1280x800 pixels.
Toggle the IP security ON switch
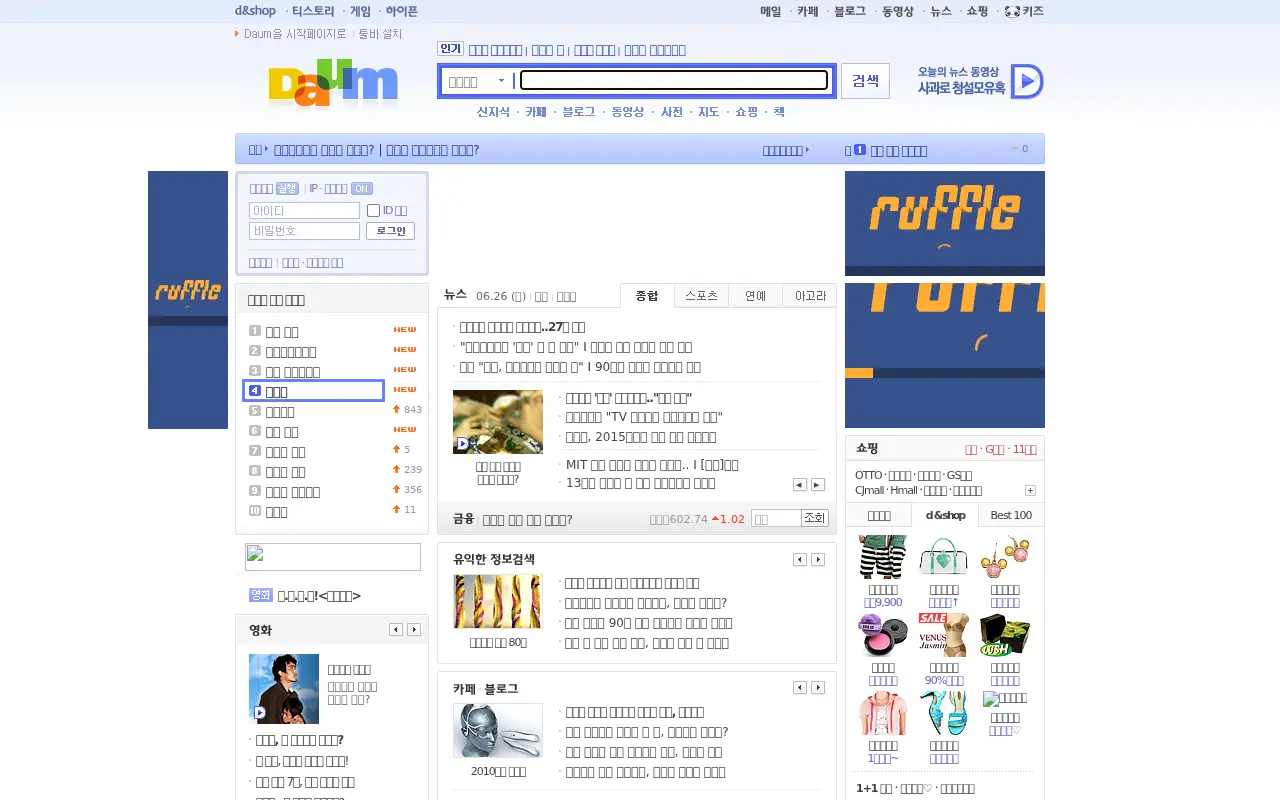coord(361,189)
